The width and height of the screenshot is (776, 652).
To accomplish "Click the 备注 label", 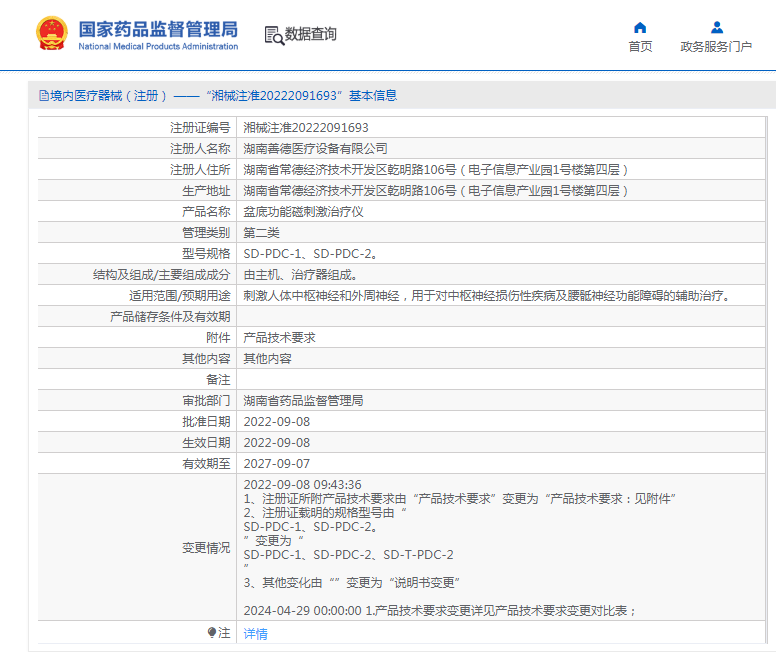I will click(218, 380).
